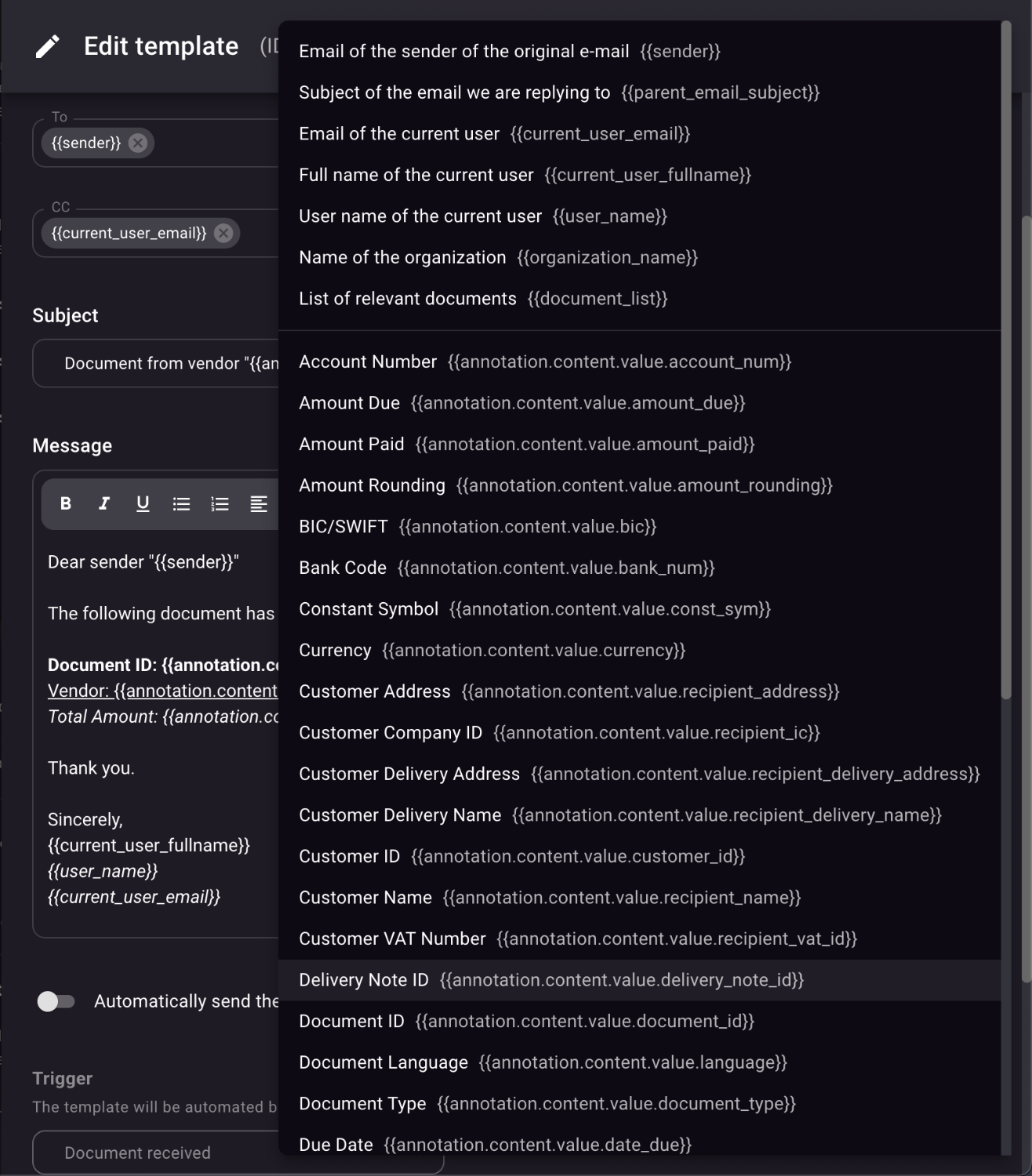This screenshot has height=1176, width=1032.
Task: Insert the Customer Company ID variable
Action: (639, 732)
